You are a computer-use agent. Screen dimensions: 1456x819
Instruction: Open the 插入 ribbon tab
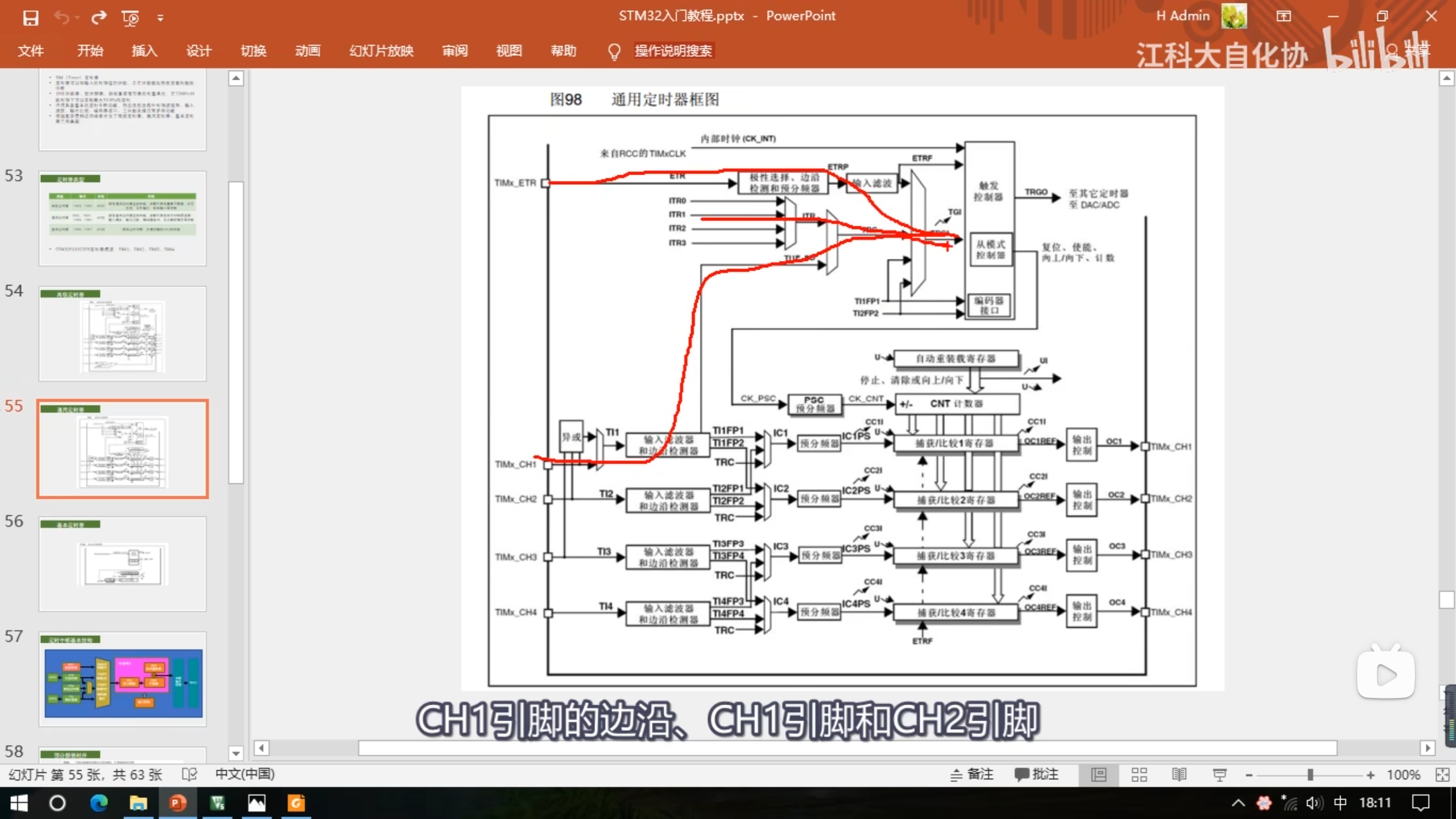[x=144, y=51]
